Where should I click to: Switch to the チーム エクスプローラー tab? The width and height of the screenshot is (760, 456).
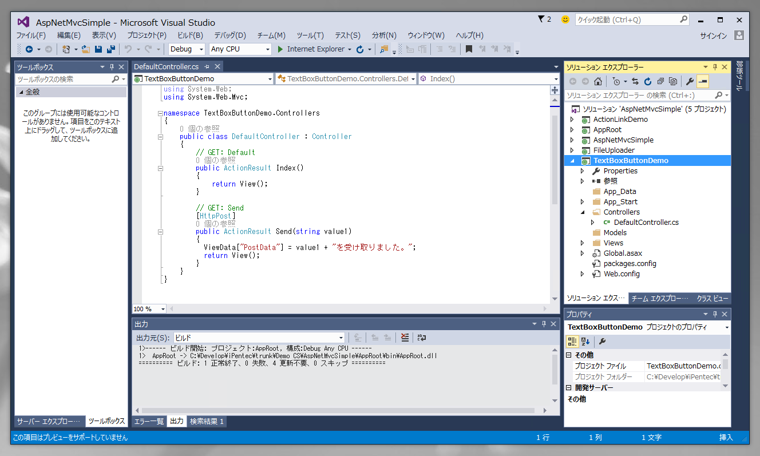tap(660, 298)
